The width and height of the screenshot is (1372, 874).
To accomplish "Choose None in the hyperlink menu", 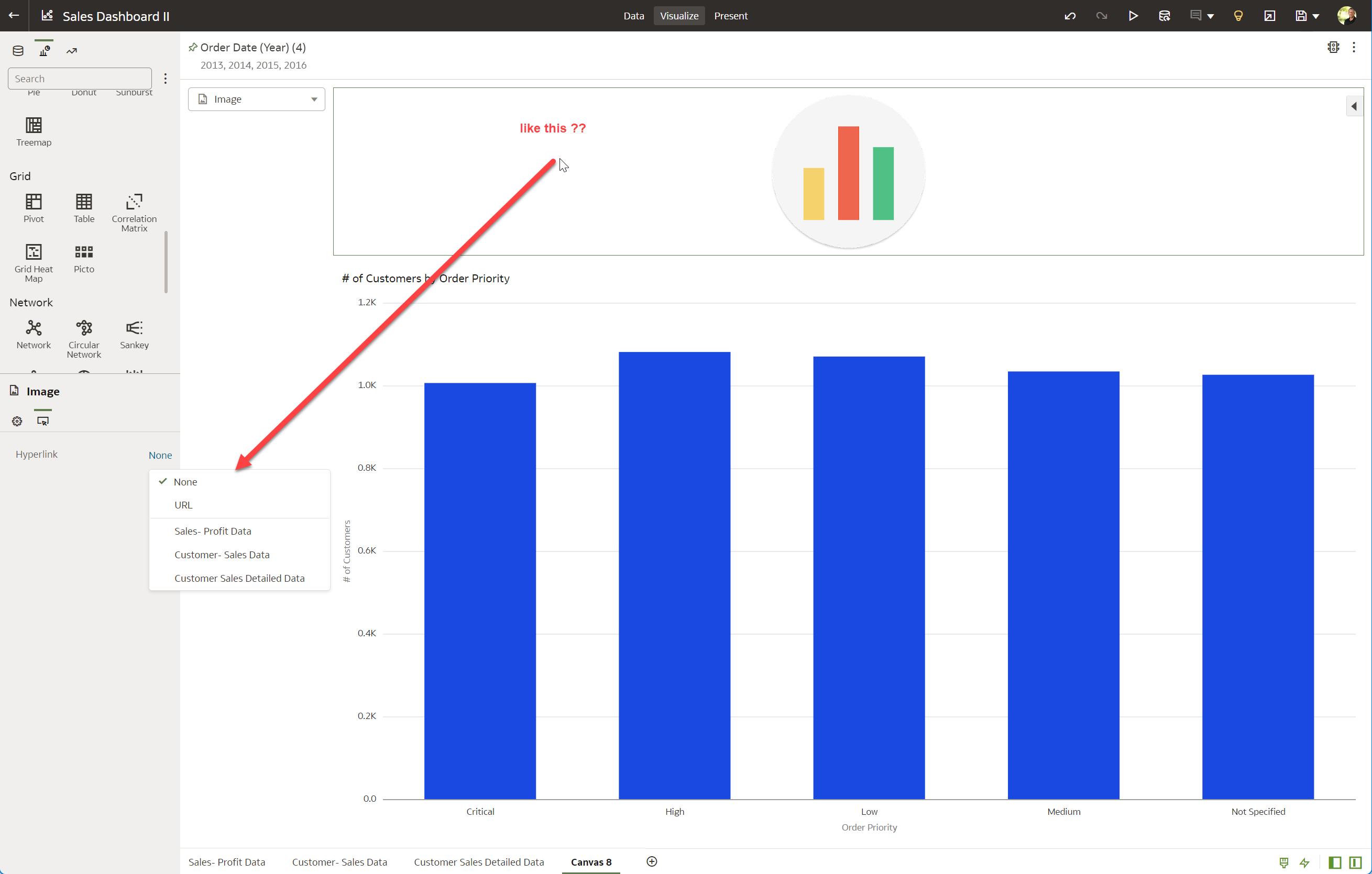I will [x=239, y=482].
